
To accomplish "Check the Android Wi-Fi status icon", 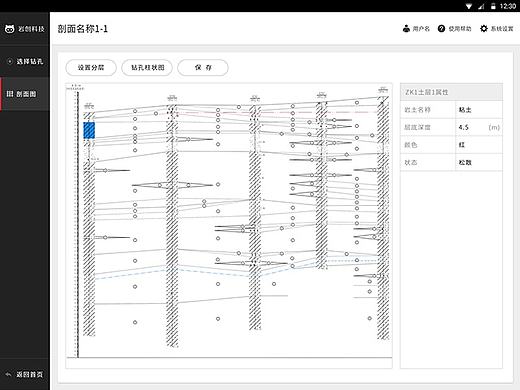I will tap(469, 6).
